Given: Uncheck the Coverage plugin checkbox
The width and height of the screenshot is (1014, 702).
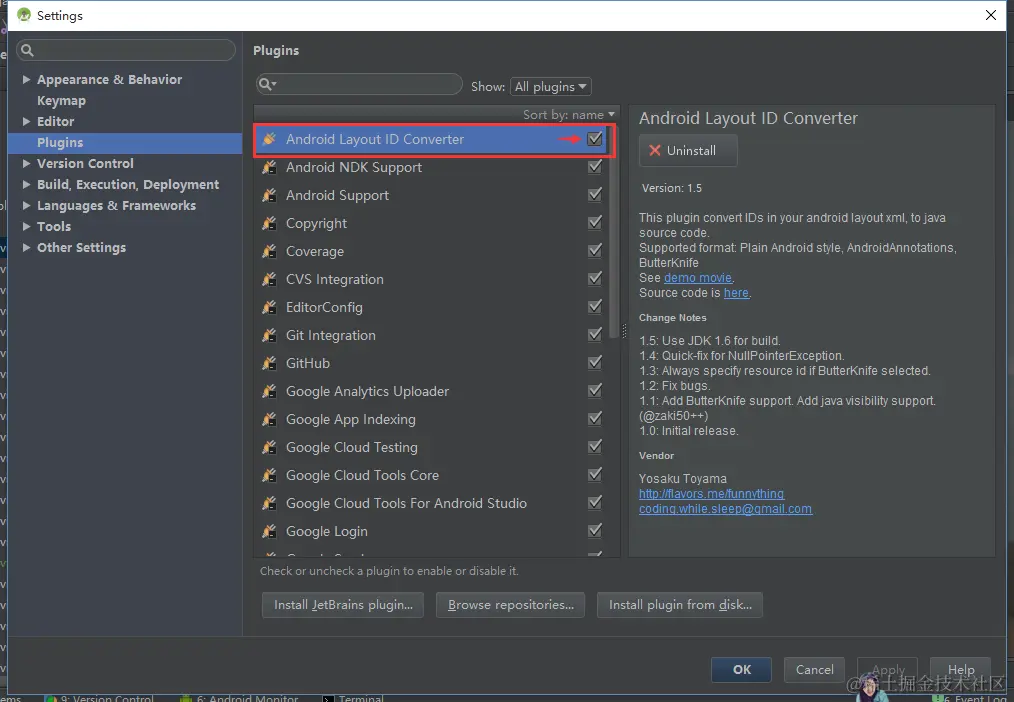Looking at the screenshot, I should (x=595, y=250).
